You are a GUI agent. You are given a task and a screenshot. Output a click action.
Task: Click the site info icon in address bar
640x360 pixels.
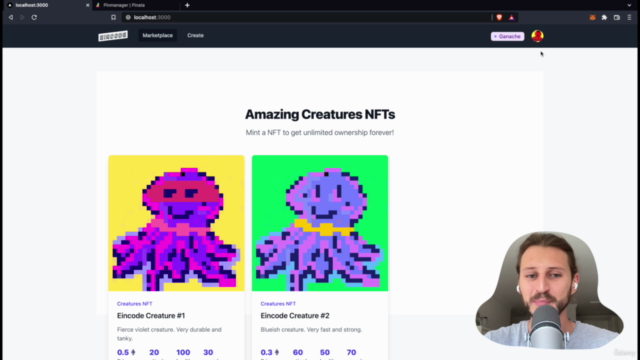click(128, 18)
